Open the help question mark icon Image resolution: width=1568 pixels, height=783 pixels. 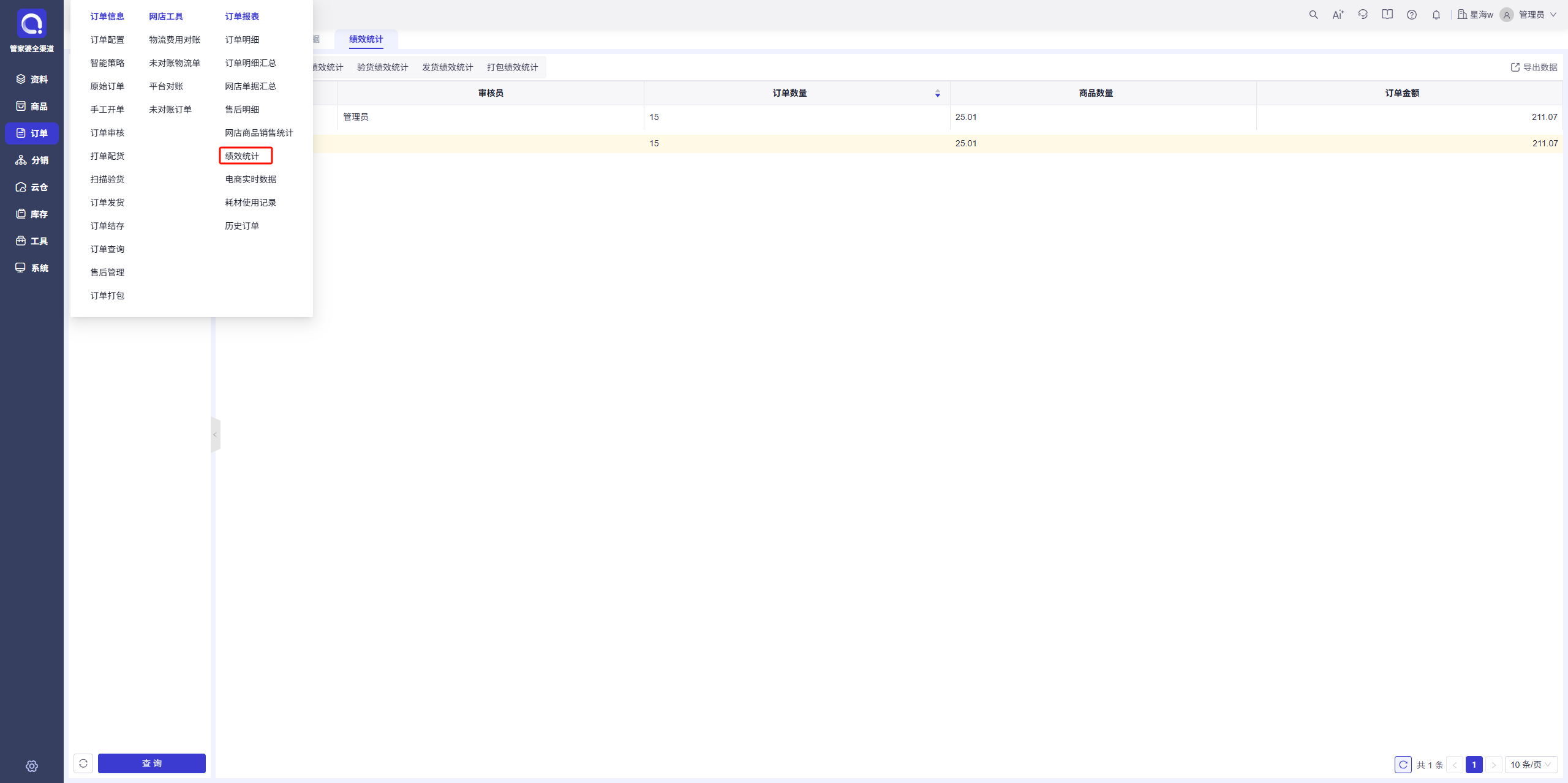(x=1412, y=15)
